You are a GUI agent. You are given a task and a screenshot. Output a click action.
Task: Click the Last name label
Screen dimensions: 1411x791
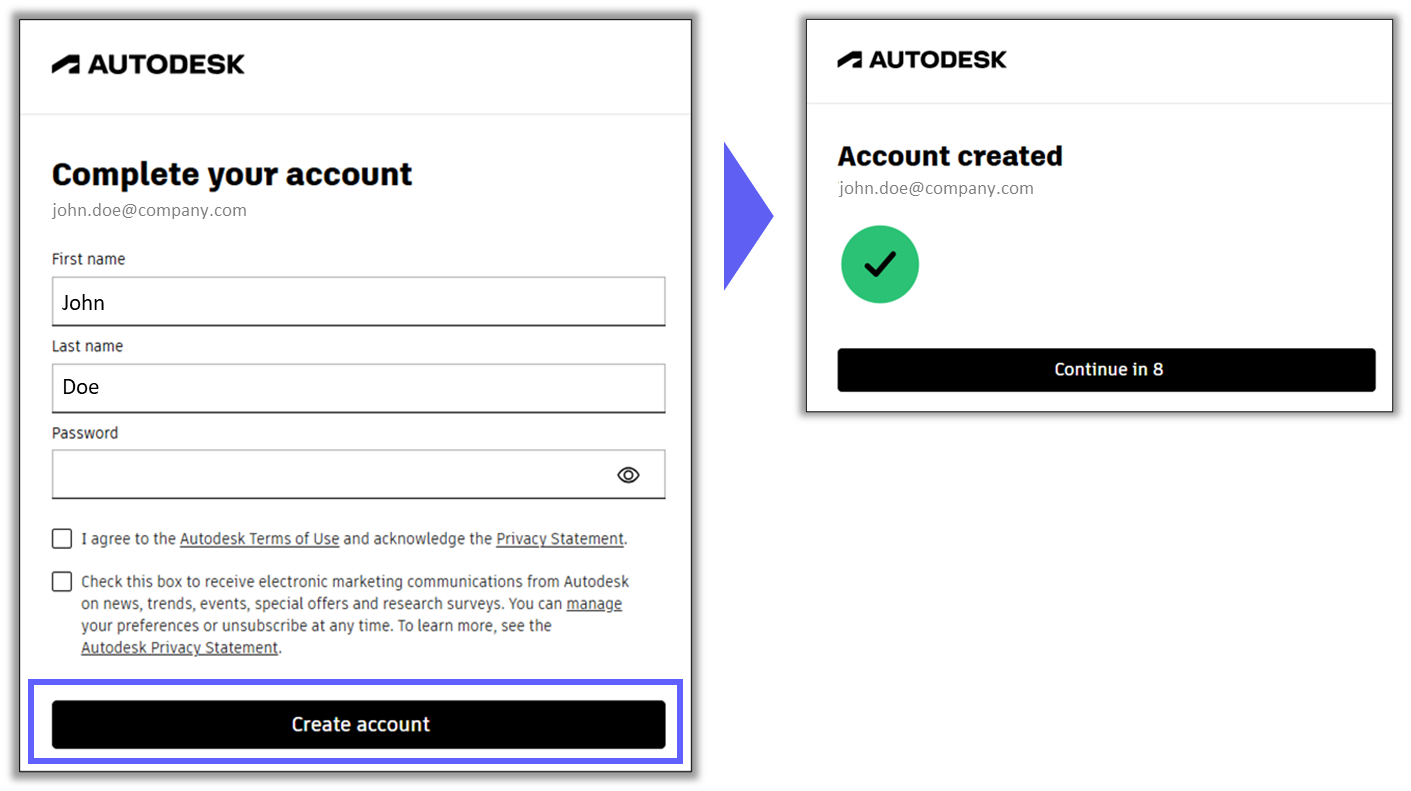pyautogui.click(x=88, y=346)
